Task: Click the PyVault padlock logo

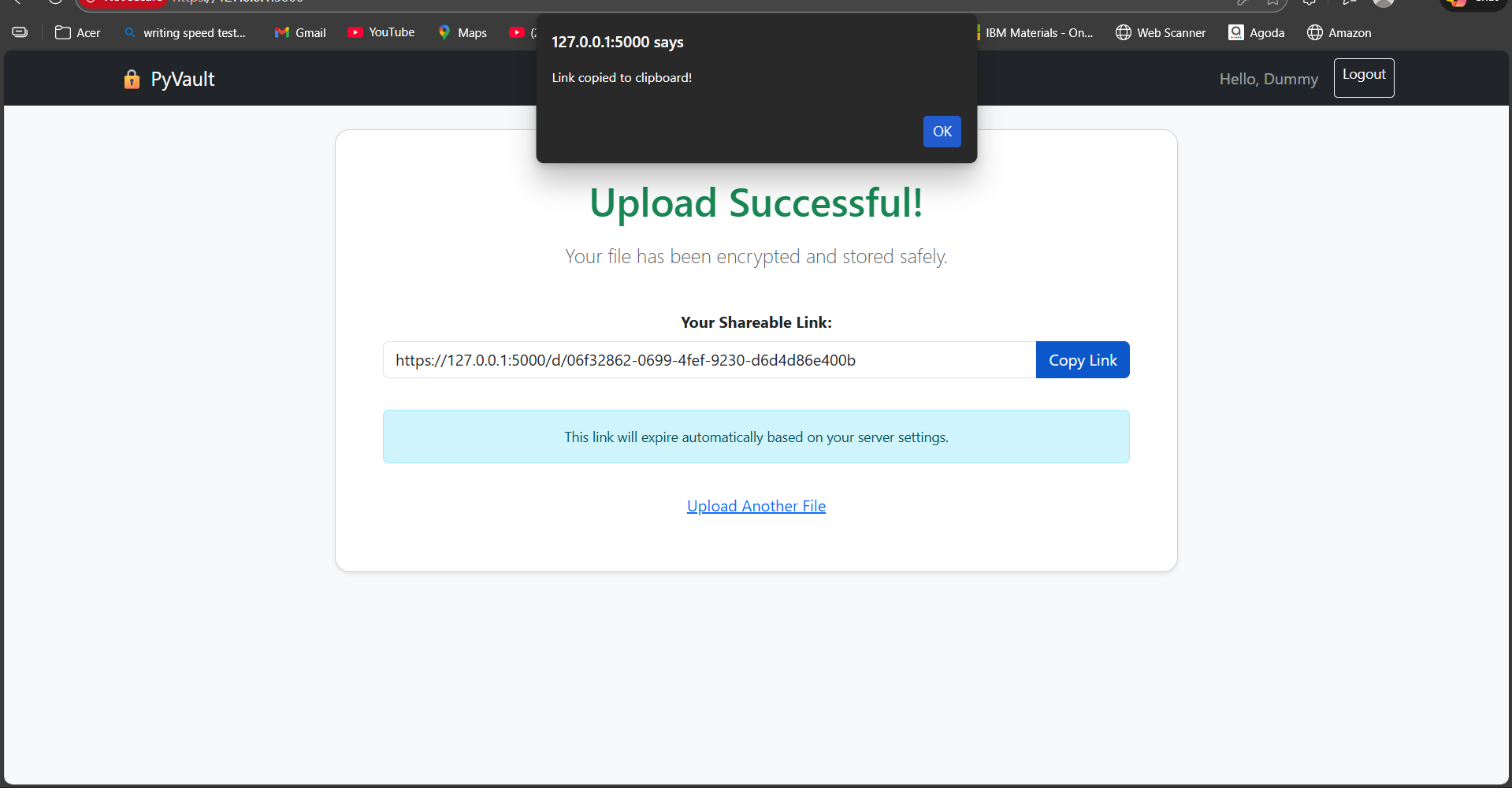Action: click(x=131, y=78)
